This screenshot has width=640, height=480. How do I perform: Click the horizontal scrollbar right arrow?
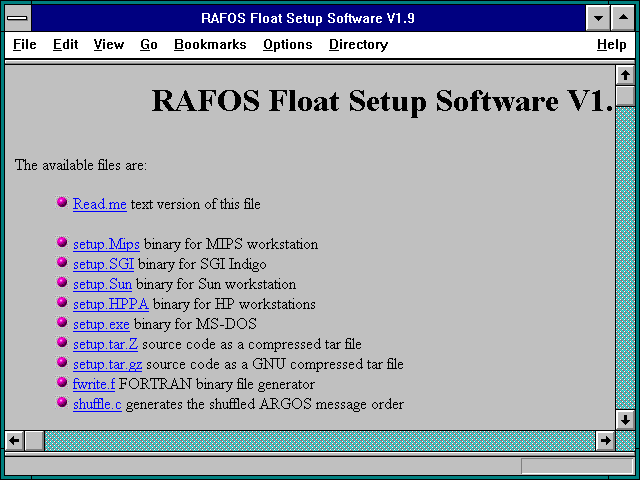(x=605, y=440)
